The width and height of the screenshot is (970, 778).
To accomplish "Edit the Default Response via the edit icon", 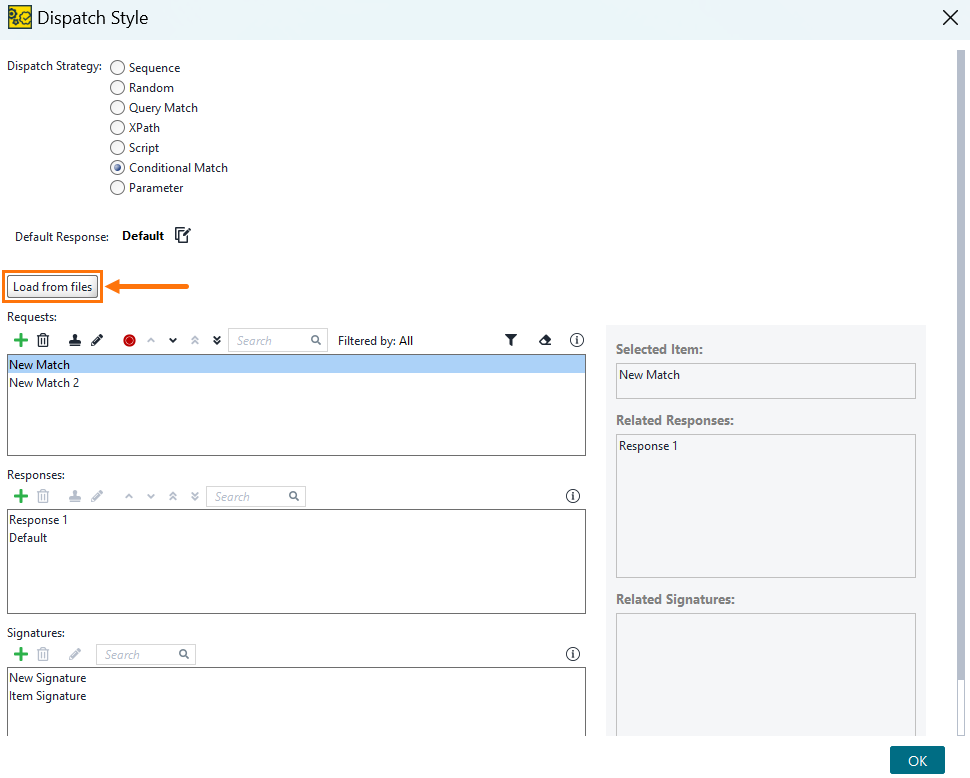I will pos(182,235).
